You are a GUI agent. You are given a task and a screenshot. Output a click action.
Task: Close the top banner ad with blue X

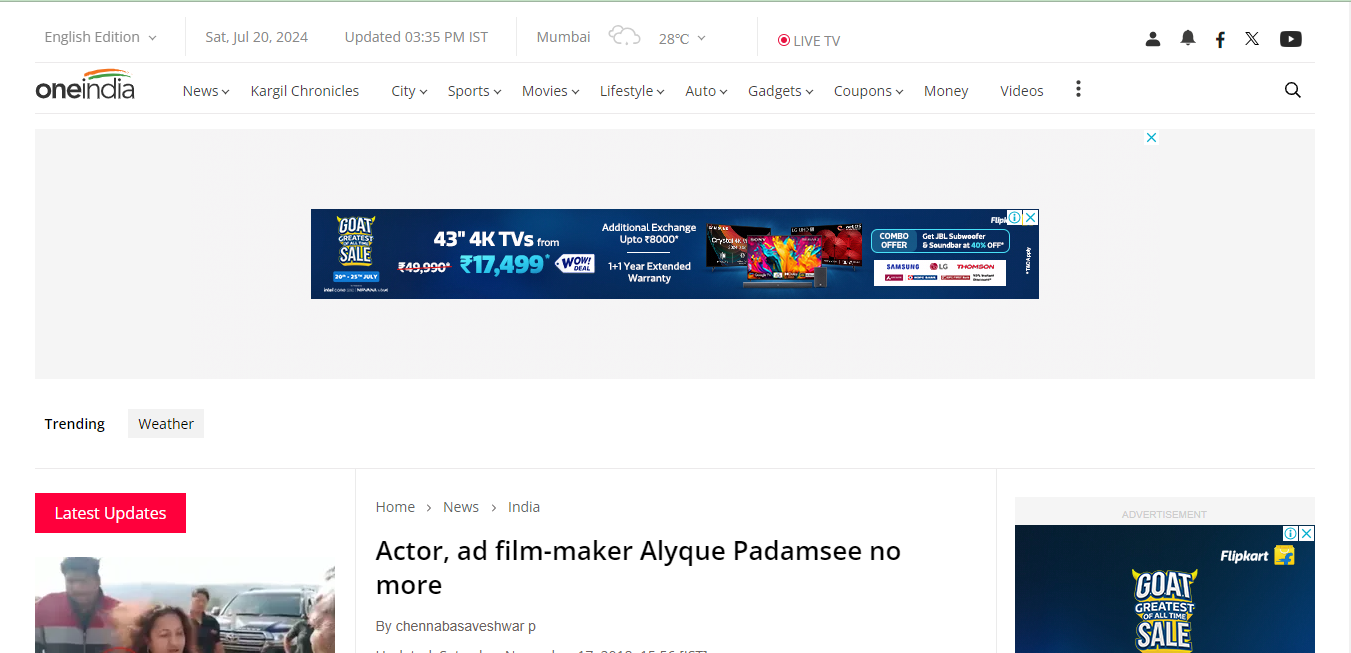coord(1151,138)
